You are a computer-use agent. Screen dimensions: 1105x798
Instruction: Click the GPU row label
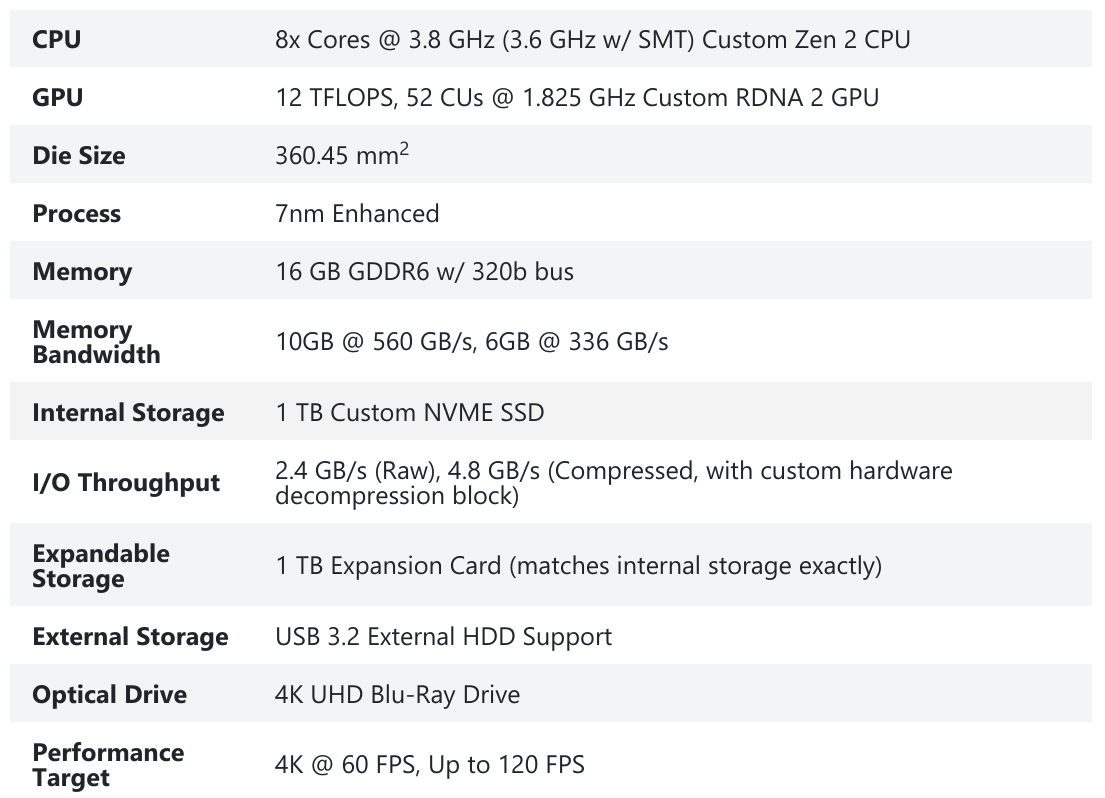(x=58, y=98)
